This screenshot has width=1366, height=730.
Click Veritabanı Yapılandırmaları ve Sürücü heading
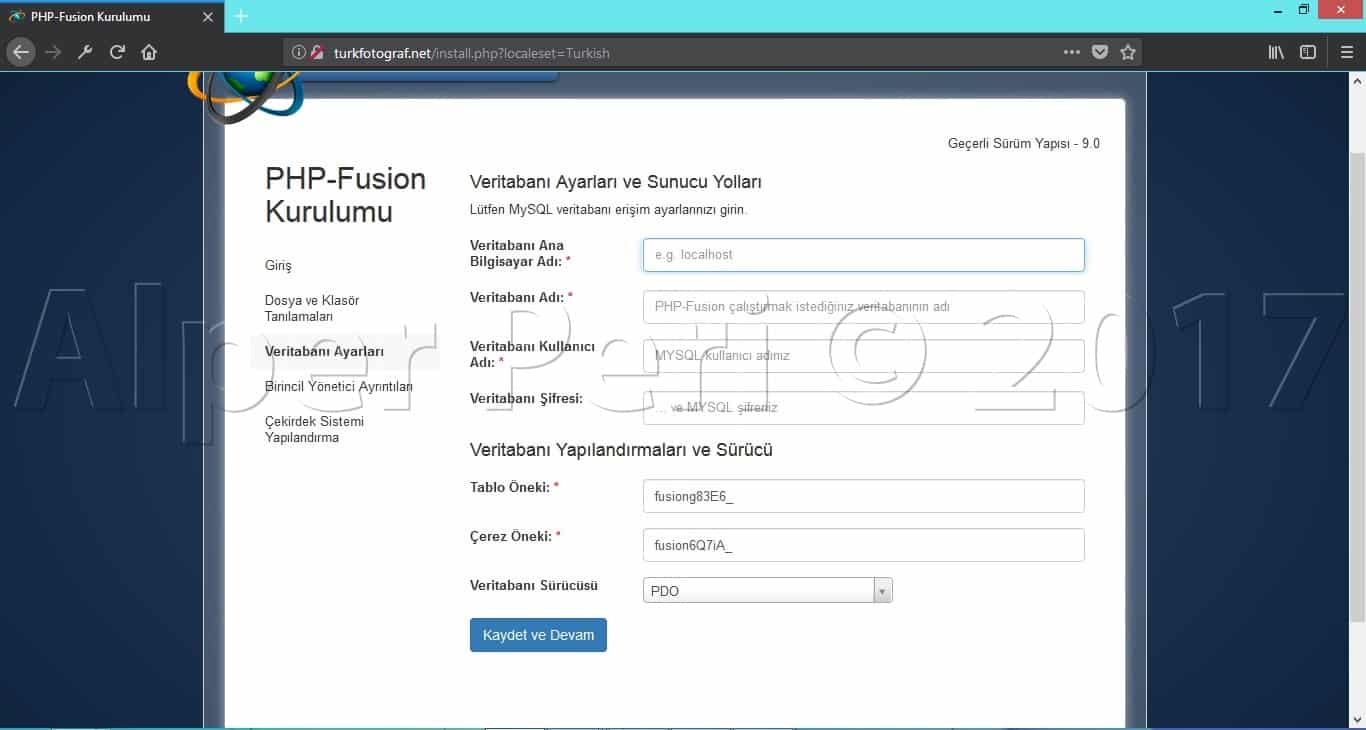pos(621,450)
